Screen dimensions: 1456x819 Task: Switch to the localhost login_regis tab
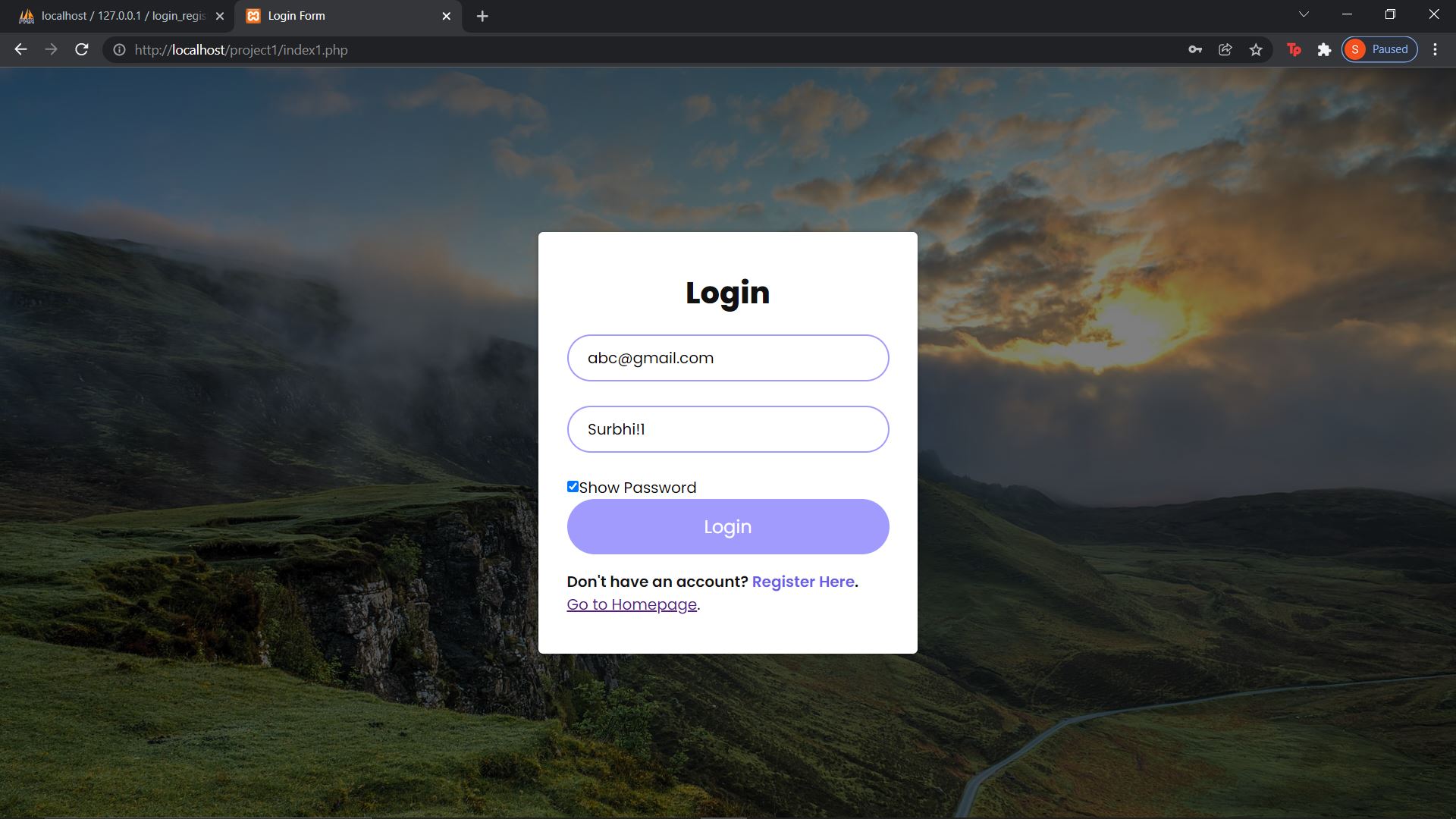tap(114, 15)
